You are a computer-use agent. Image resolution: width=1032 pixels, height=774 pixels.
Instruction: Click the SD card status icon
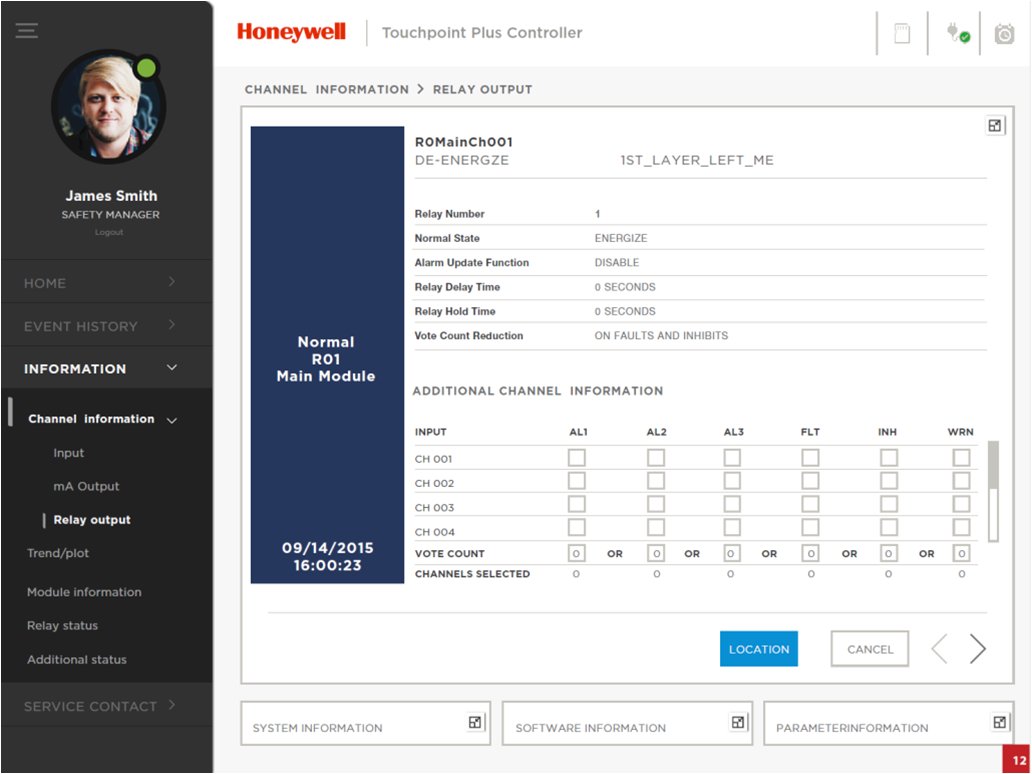point(901,33)
